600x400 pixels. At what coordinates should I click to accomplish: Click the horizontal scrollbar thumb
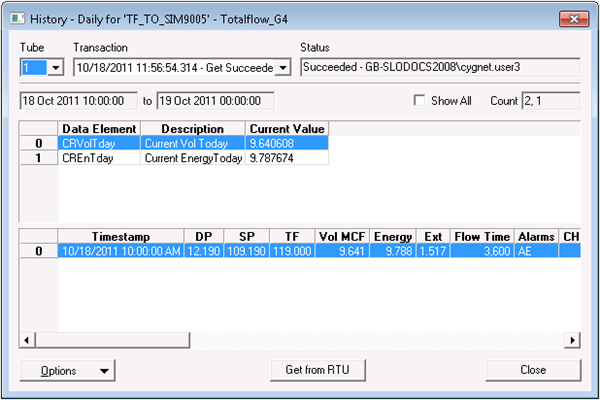[x=112, y=340]
